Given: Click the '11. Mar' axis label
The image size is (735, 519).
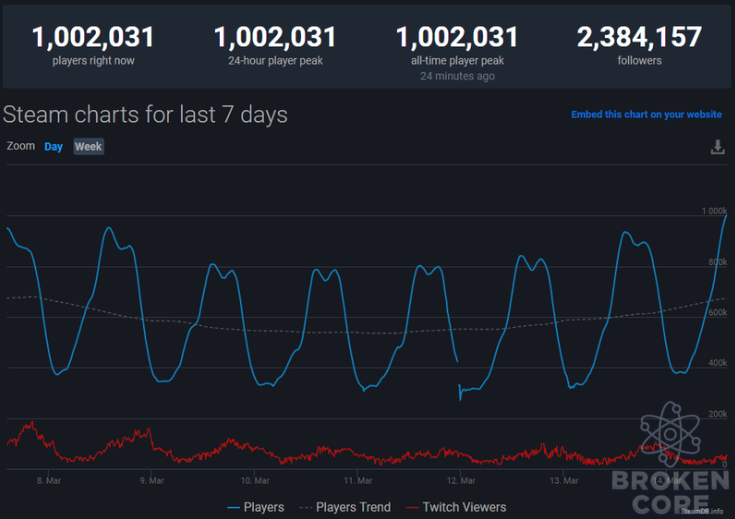Looking at the screenshot, I should click(358, 481).
